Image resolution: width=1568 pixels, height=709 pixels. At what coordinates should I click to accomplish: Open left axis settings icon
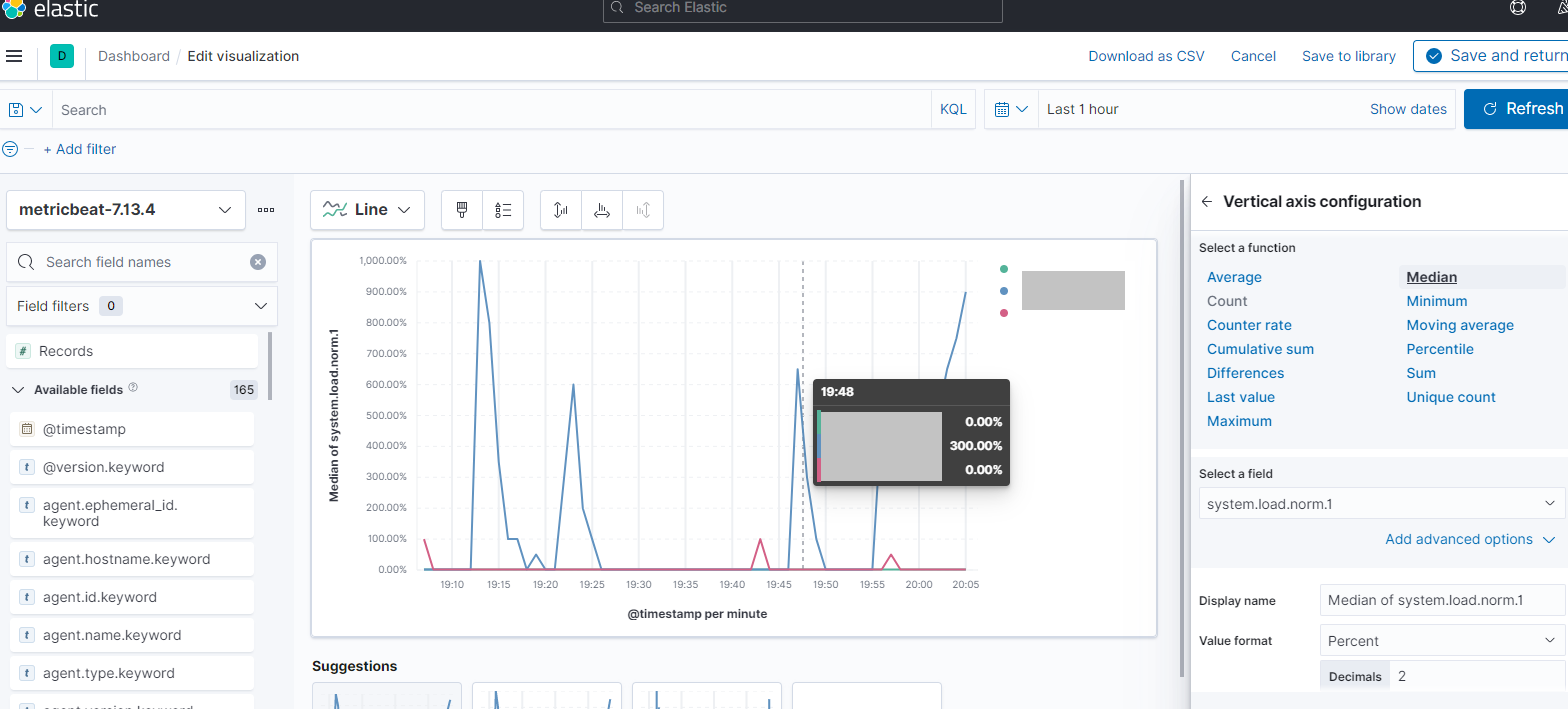point(561,210)
